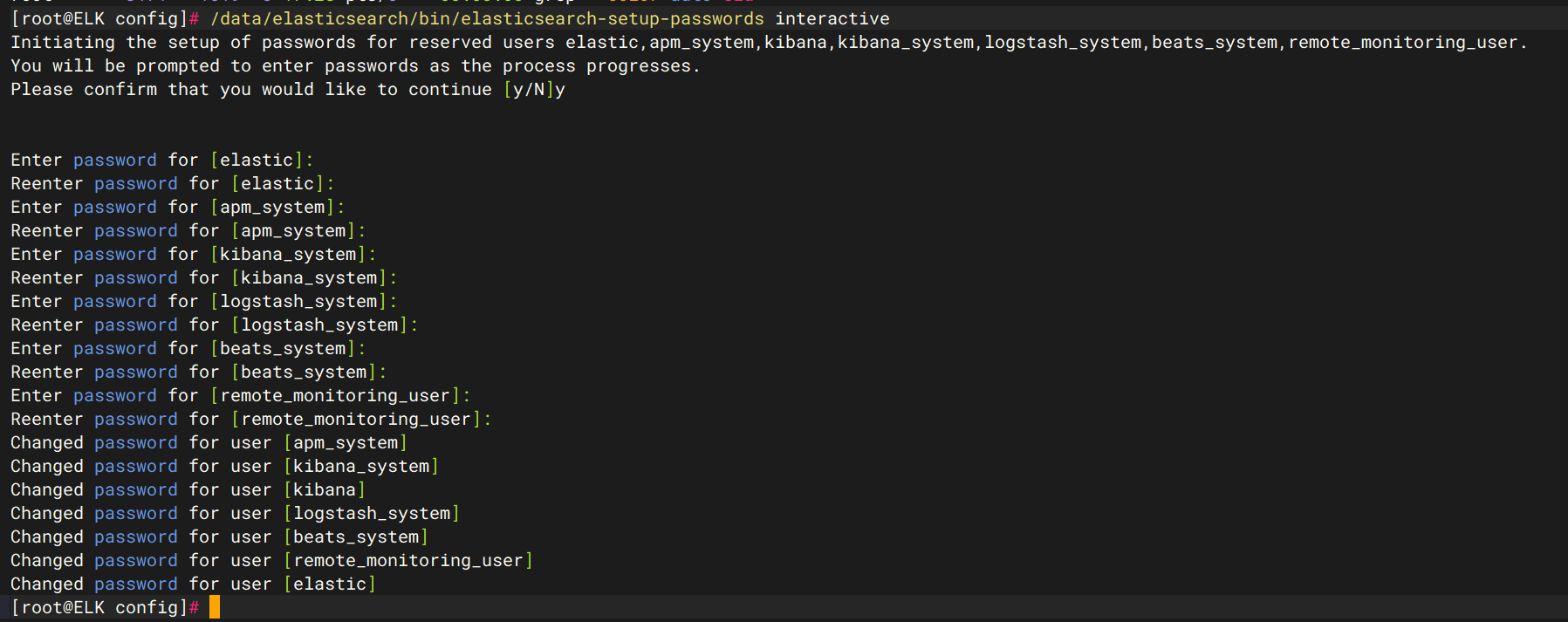1568x622 pixels.
Task: Click the "Enter password for [remote_monitoring_user]" line
Action: 240,395
